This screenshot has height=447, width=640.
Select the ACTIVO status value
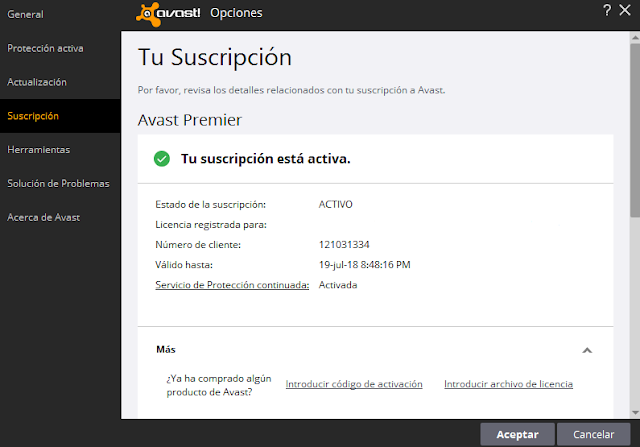click(x=336, y=204)
